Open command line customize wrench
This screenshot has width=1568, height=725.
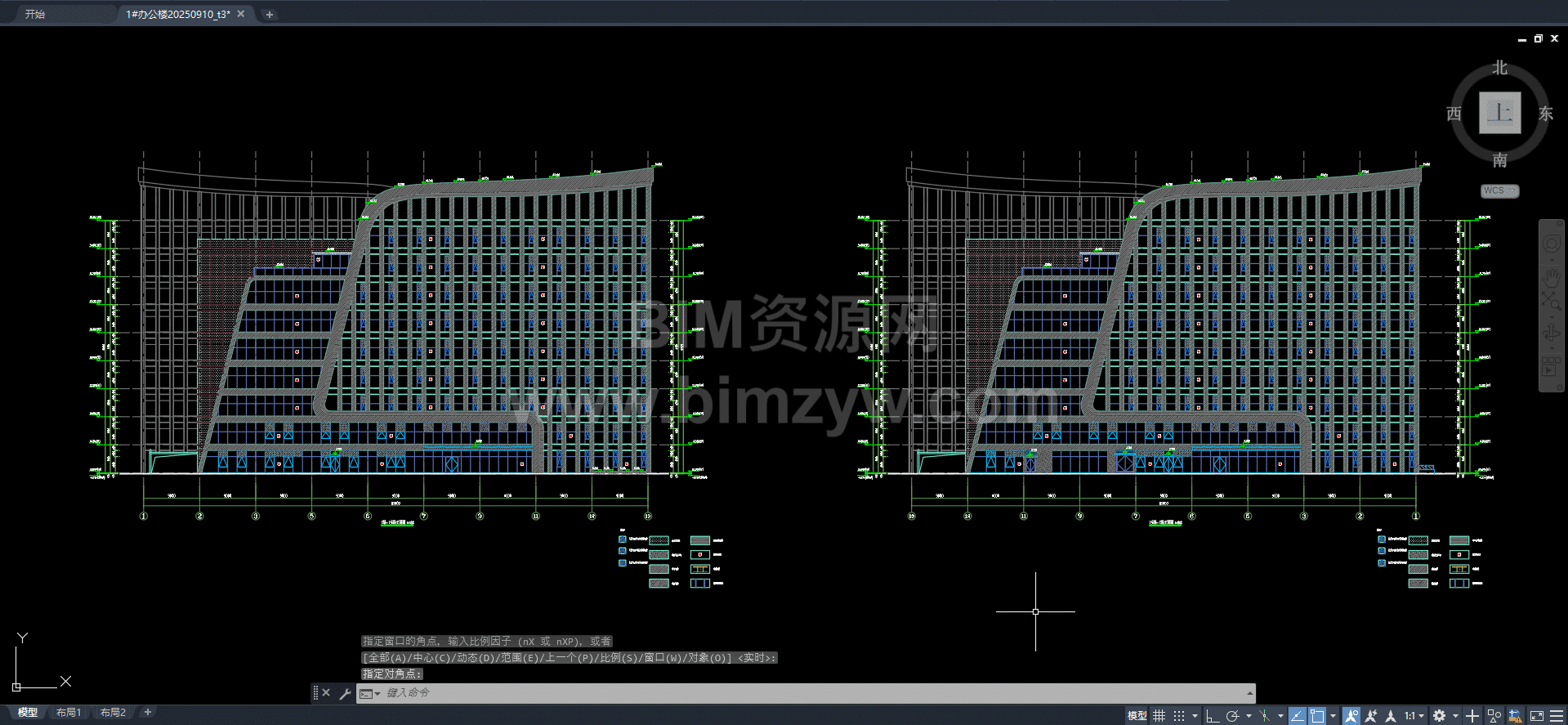pos(345,693)
